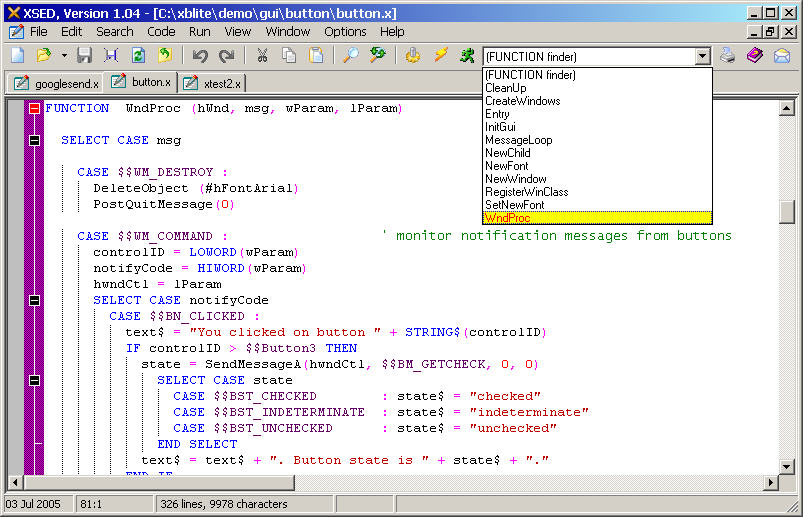Image resolution: width=803 pixels, height=517 pixels.
Task: Click '326 lines, 9978 characters' in status bar
Action: pos(224,504)
